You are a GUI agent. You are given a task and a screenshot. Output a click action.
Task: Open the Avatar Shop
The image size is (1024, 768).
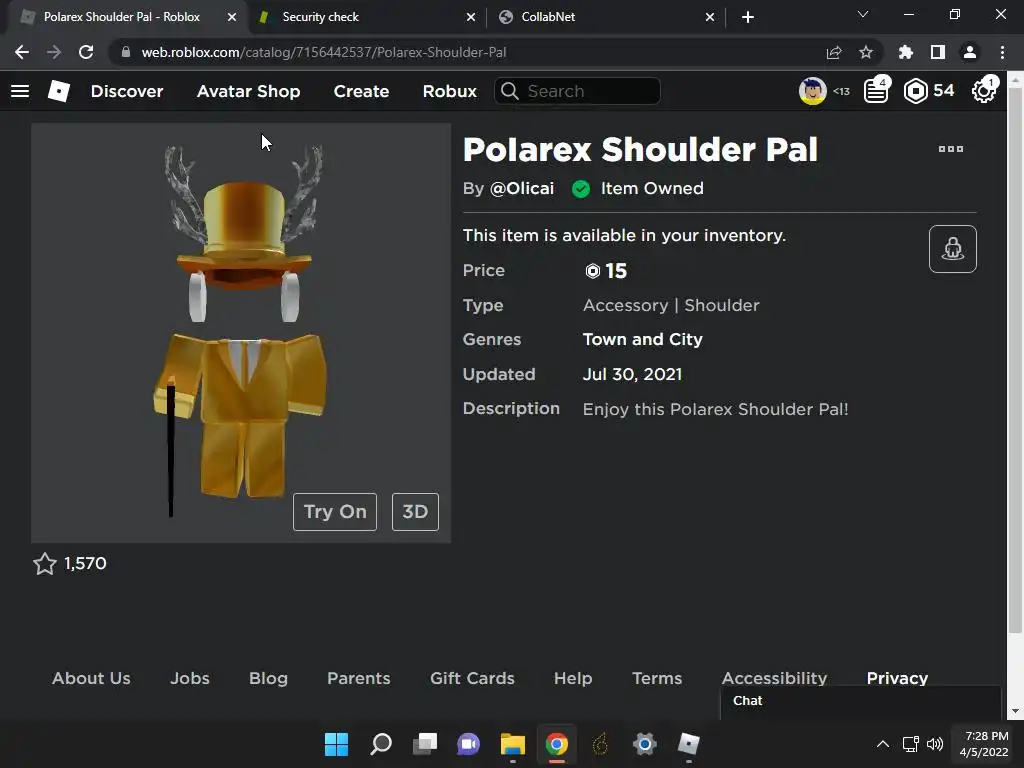click(x=249, y=91)
